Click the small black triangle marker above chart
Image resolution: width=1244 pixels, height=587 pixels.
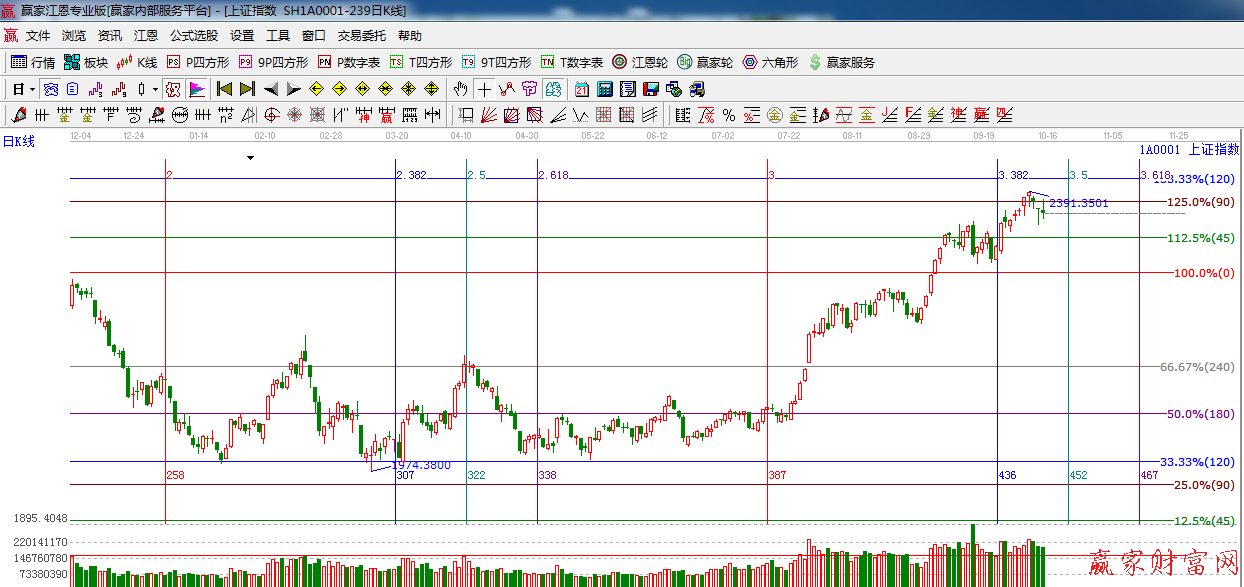click(251, 158)
